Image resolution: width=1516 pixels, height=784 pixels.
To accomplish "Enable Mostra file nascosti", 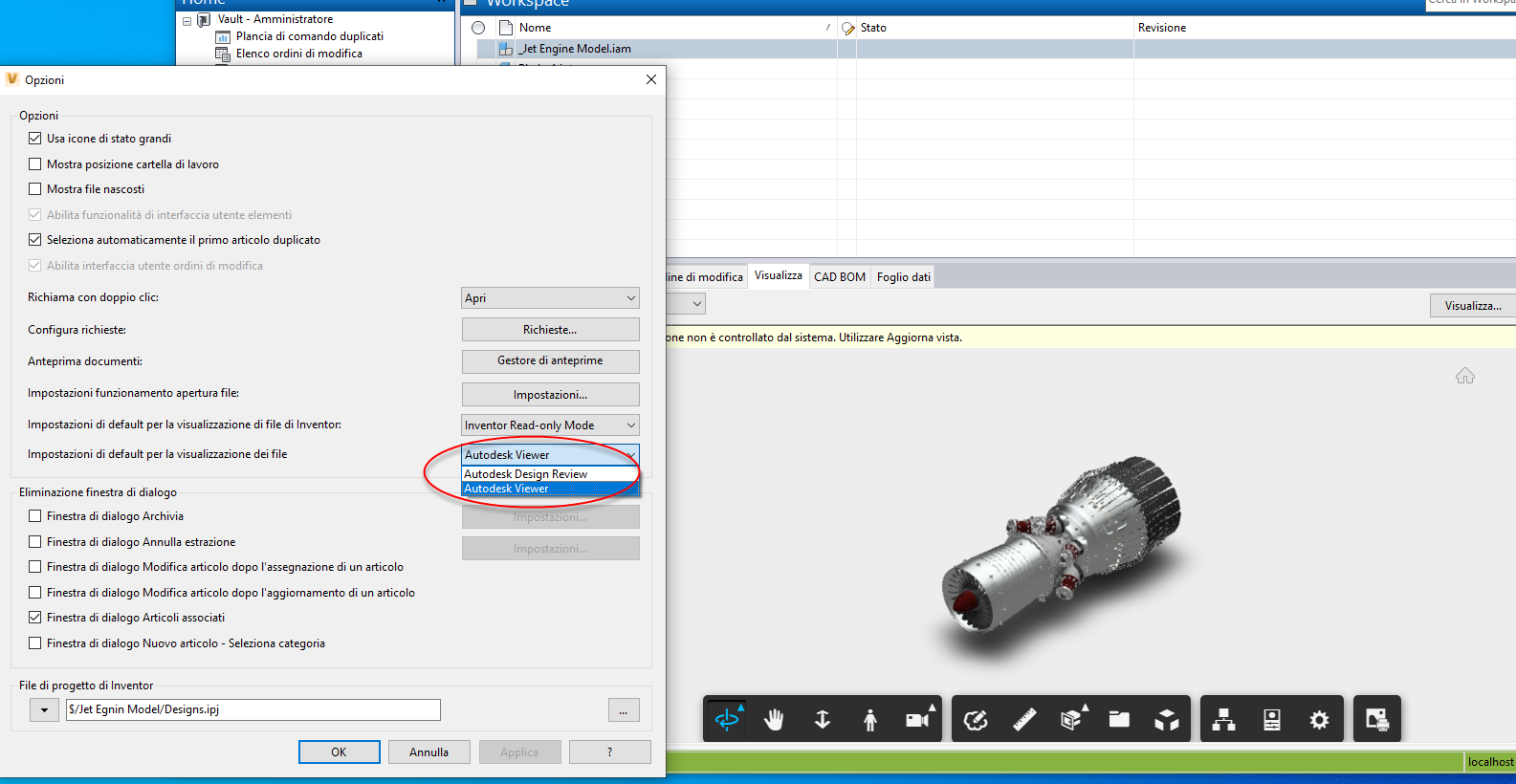I will [x=35, y=189].
